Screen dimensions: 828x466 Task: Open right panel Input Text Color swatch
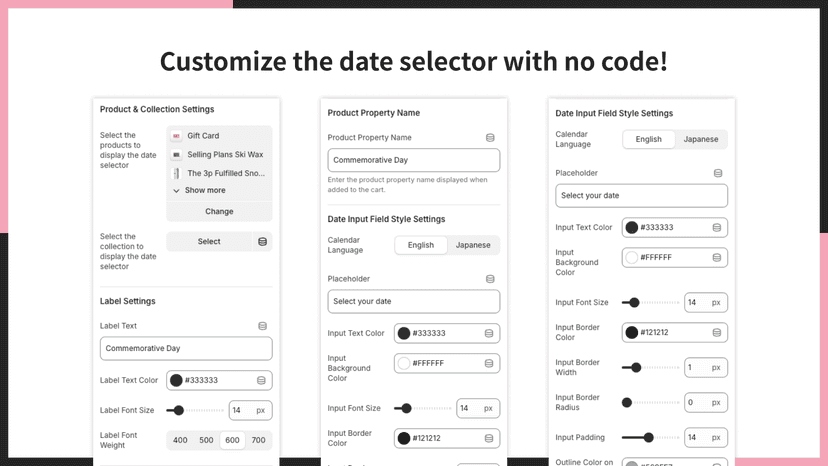tap(632, 228)
